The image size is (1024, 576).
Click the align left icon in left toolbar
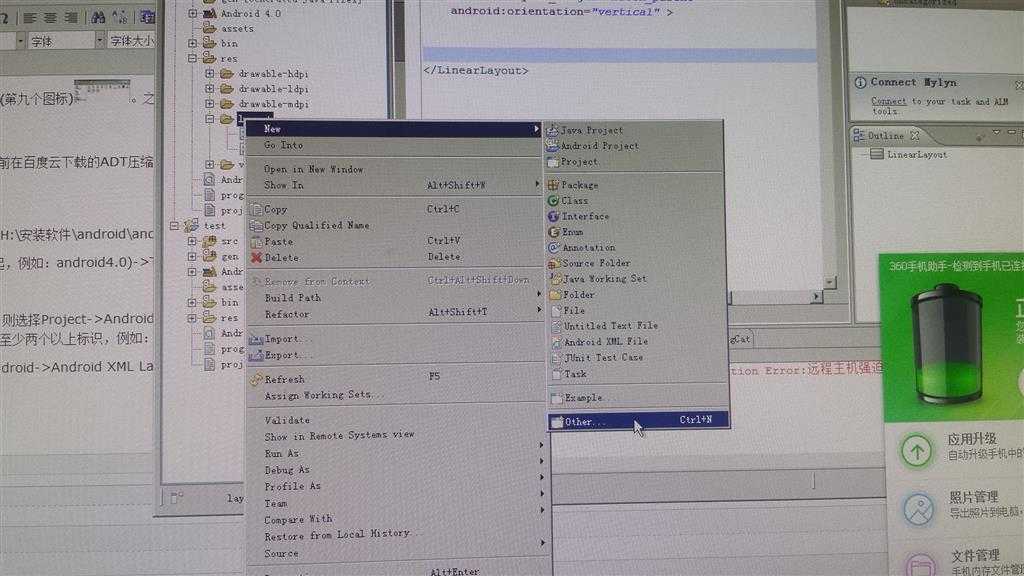click(30, 18)
